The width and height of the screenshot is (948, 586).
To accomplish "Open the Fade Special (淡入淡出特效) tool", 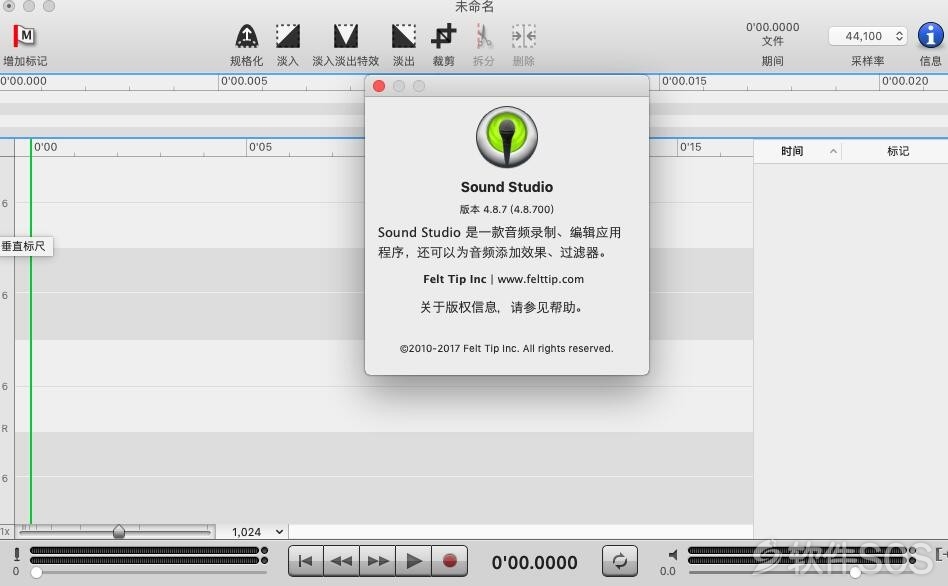I will 346,36.
